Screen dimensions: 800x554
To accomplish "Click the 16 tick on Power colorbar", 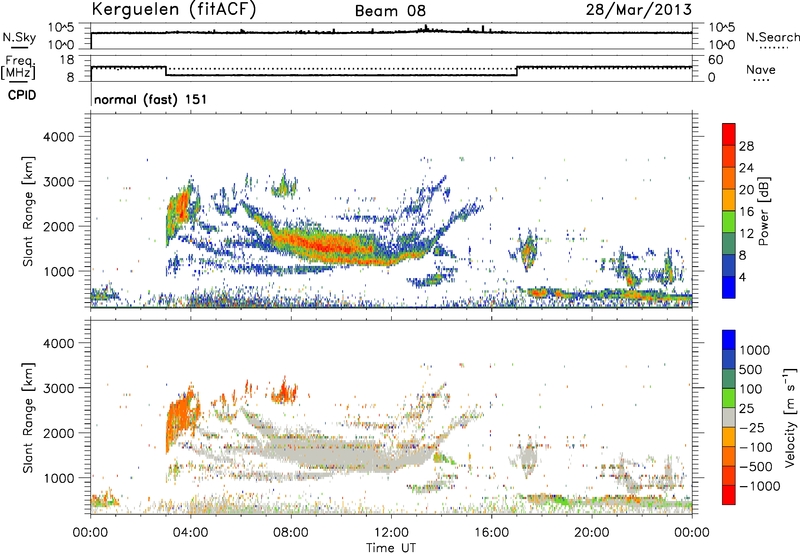I will [746, 212].
